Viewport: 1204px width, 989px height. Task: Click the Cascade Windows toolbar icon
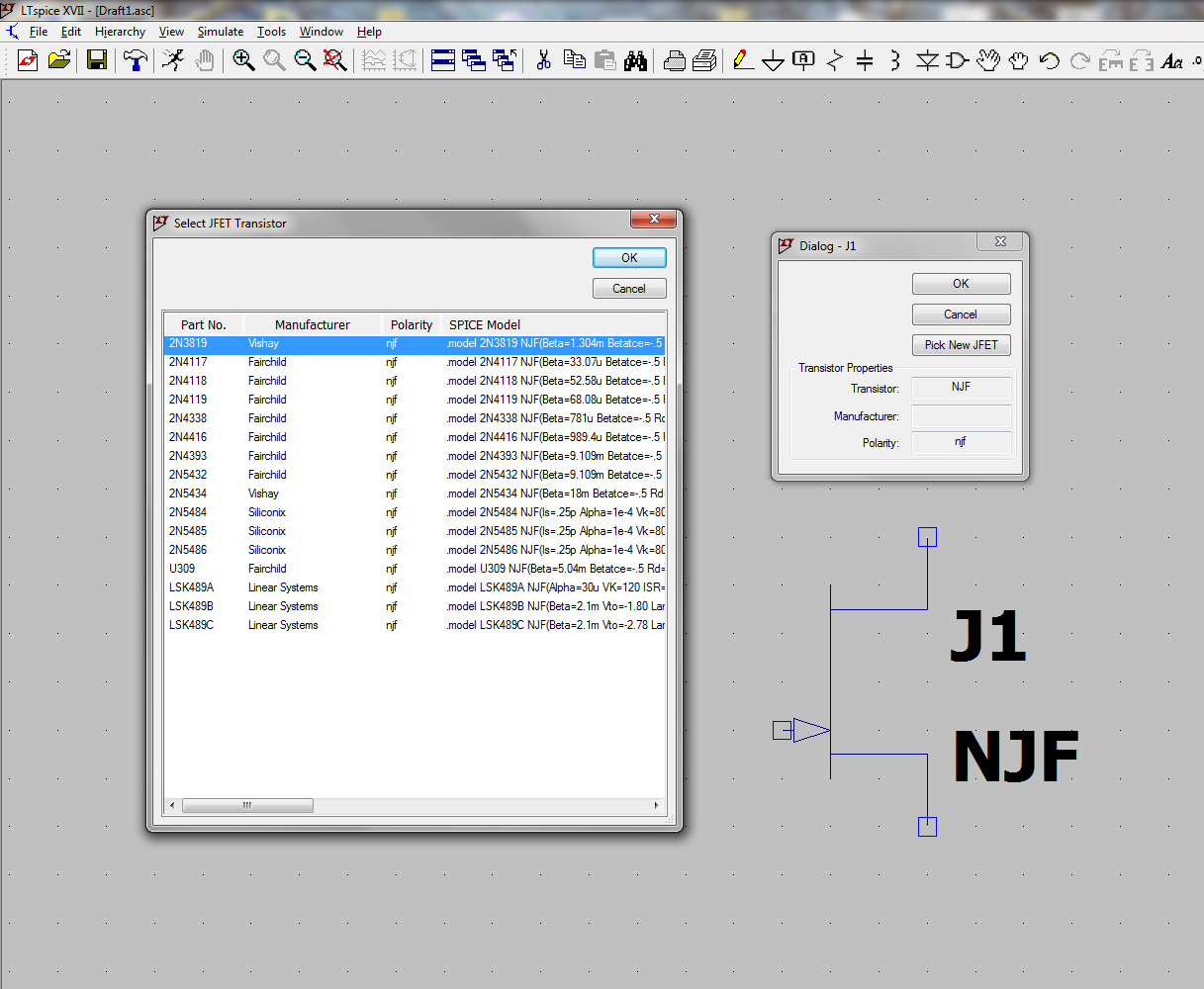coord(474,60)
